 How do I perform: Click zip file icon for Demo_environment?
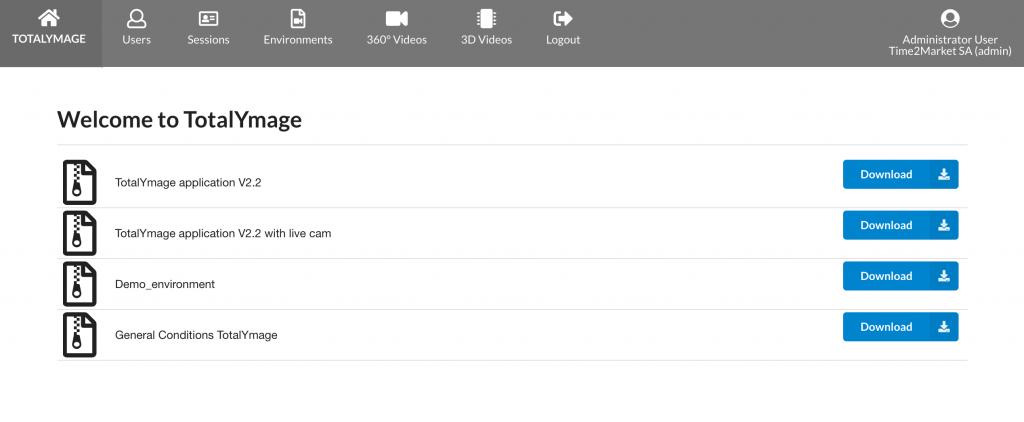coord(79,284)
